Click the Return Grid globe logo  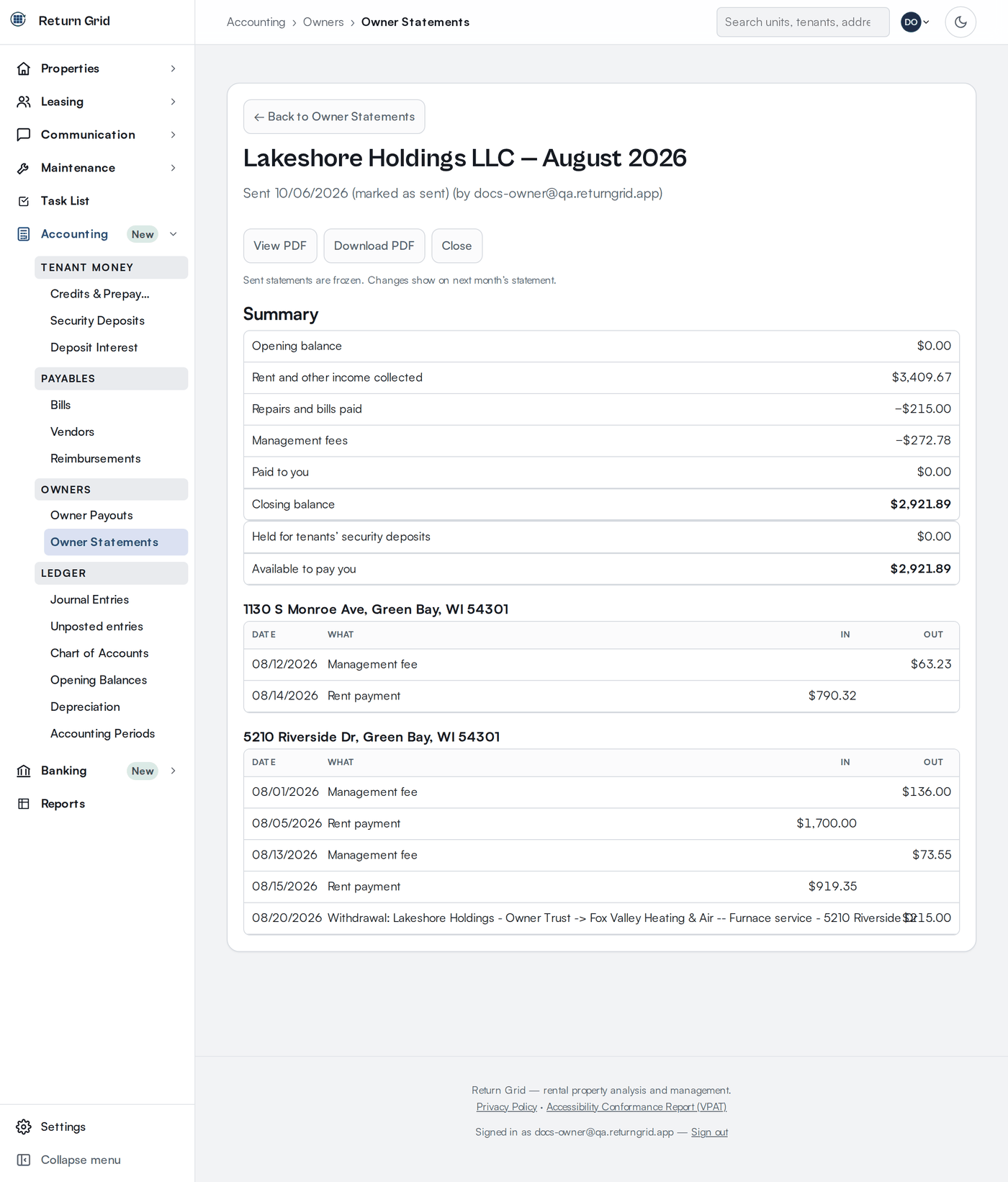[19, 19]
